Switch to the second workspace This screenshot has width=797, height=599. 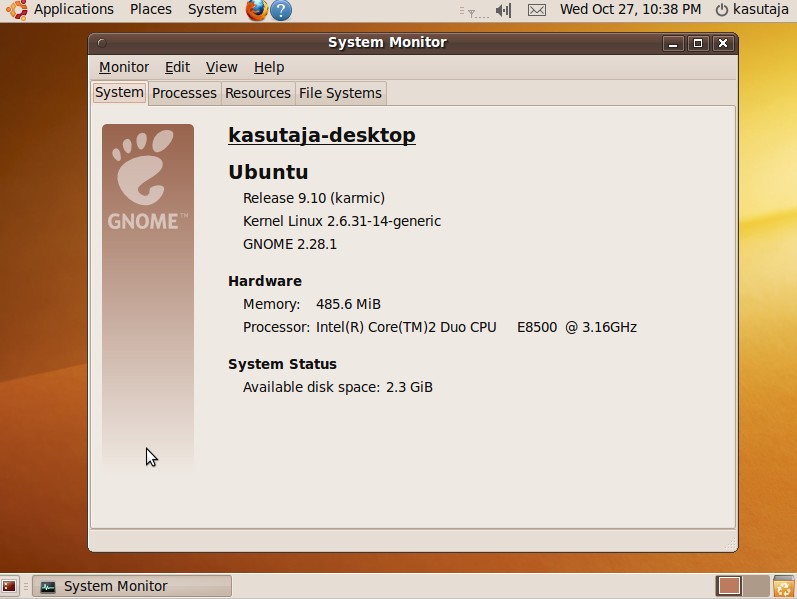click(x=756, y=586)
